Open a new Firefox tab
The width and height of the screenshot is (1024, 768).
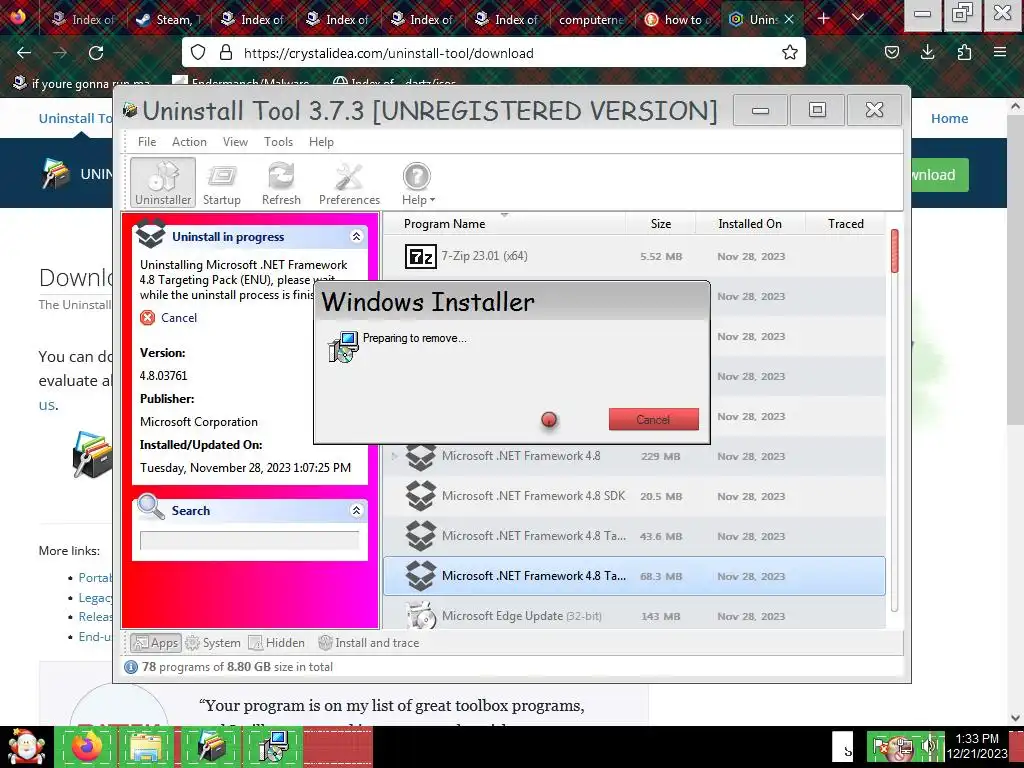[824, 18]
